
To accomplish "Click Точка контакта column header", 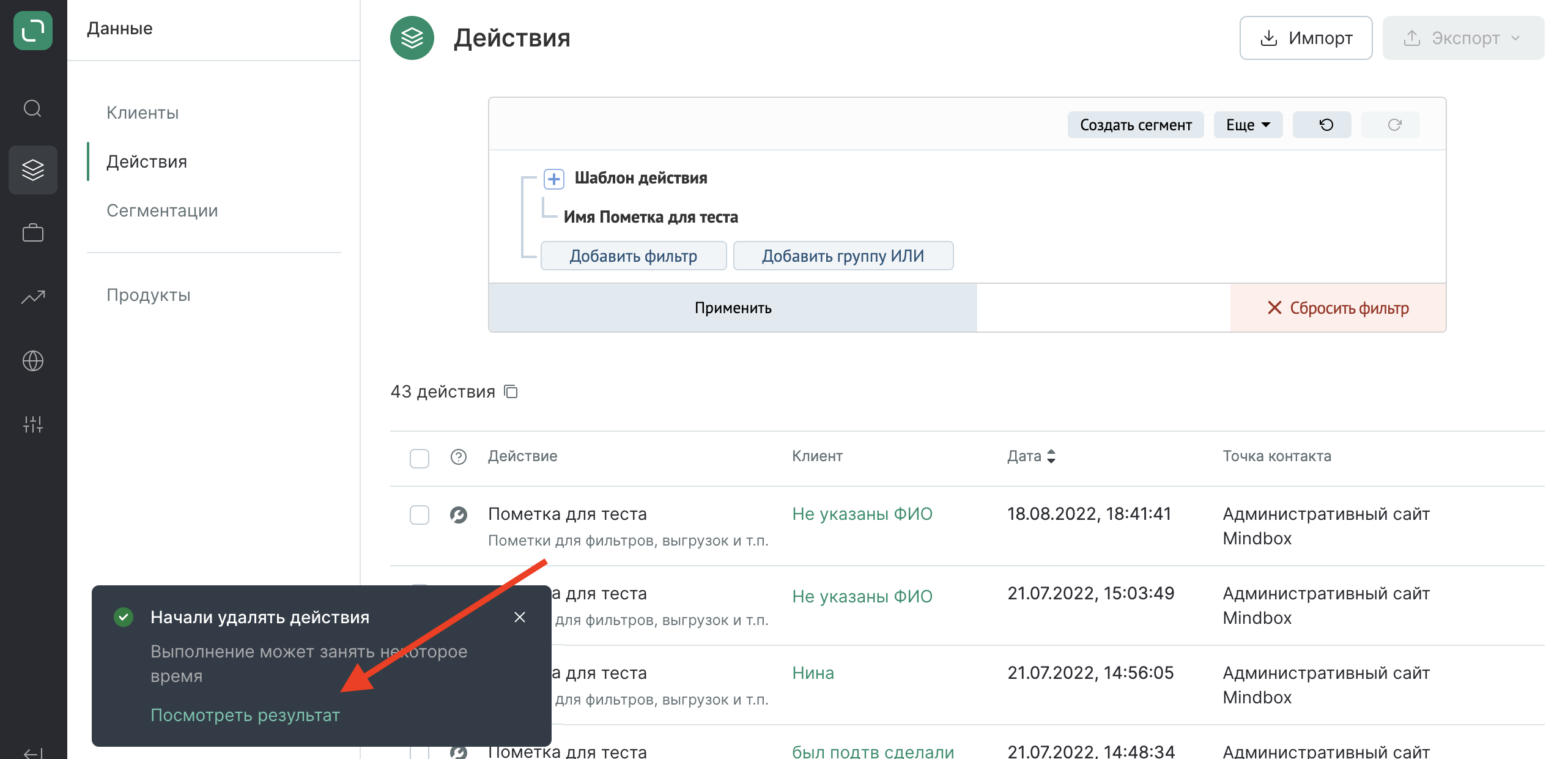I will pyautogui.click(x=1277, y=456).
